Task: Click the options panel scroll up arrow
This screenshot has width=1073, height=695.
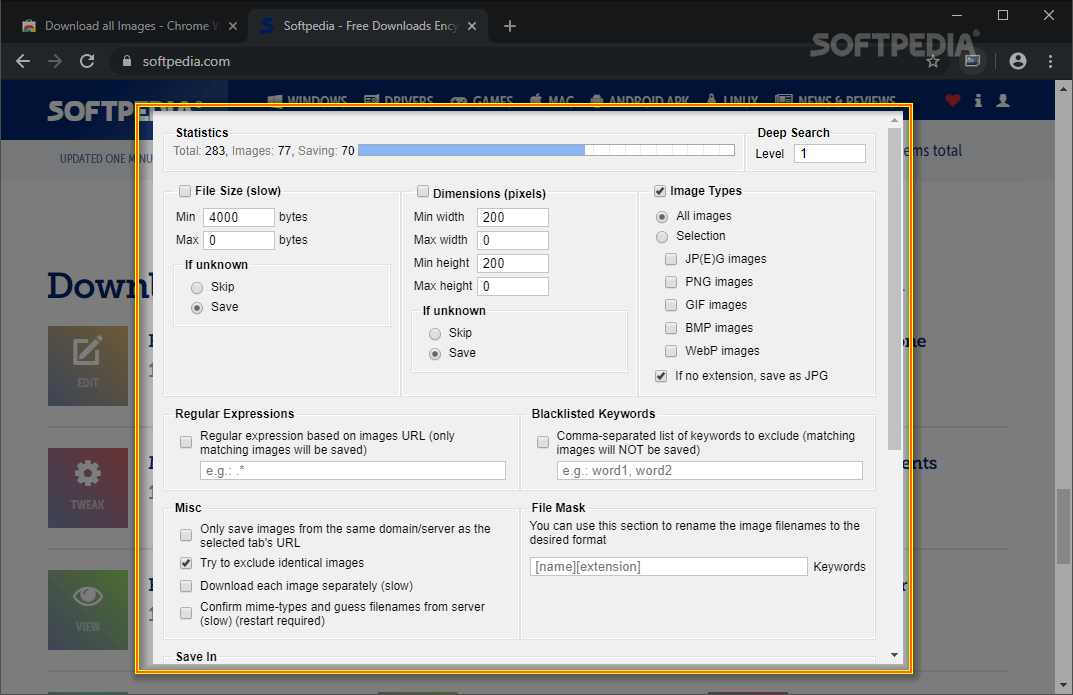Action: point(894,120)
